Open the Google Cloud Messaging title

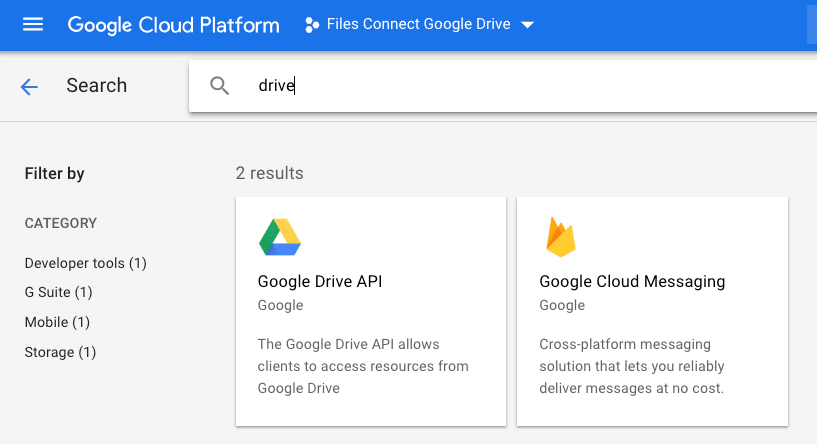click(632, 281)
